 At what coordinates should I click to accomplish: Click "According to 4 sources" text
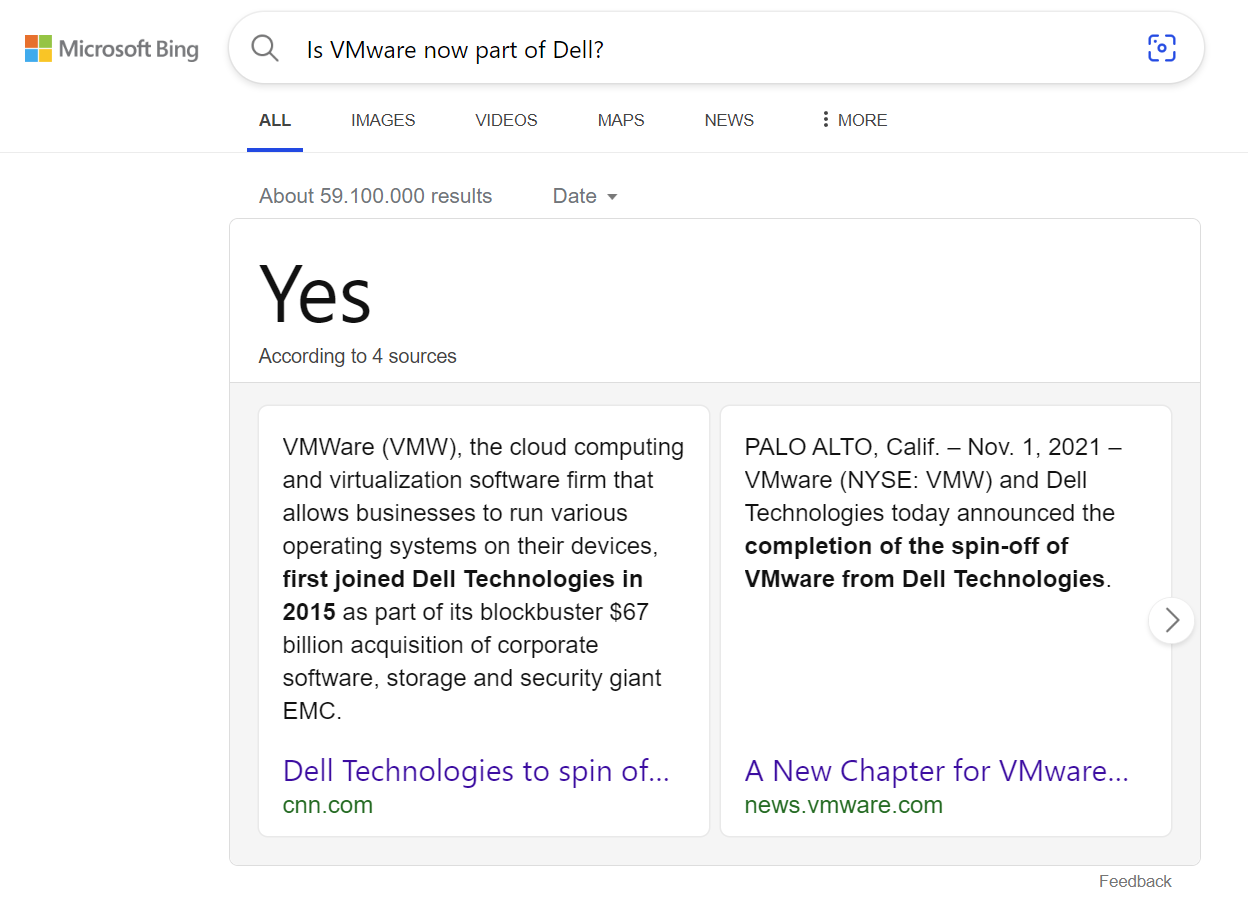[x=357, y=356]
